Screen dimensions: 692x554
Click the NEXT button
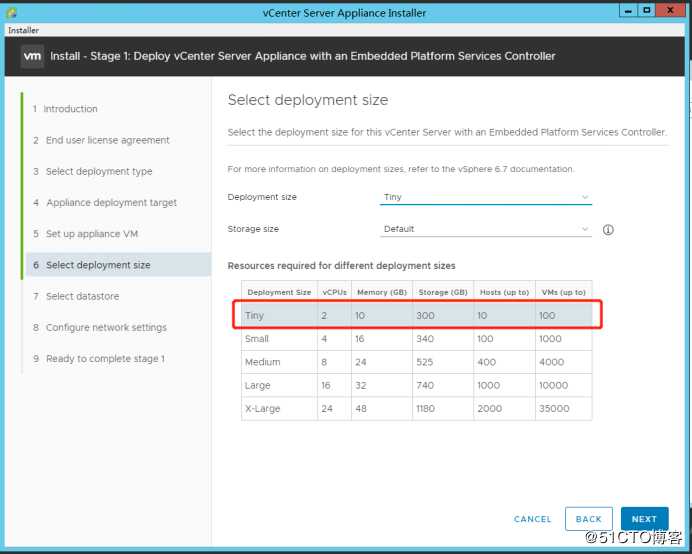644,519
